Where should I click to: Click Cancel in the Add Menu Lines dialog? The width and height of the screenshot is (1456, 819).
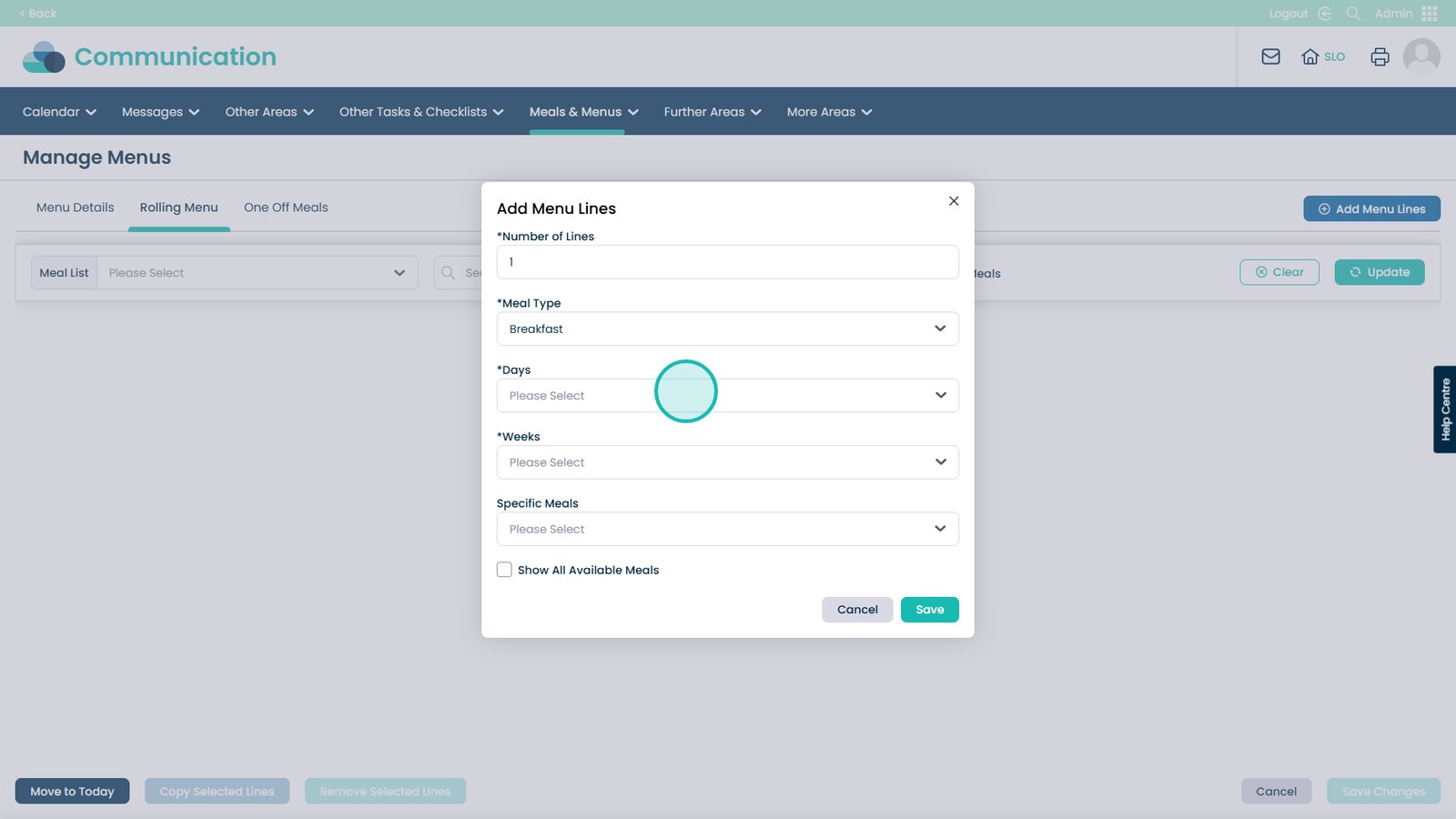[856, 610]
